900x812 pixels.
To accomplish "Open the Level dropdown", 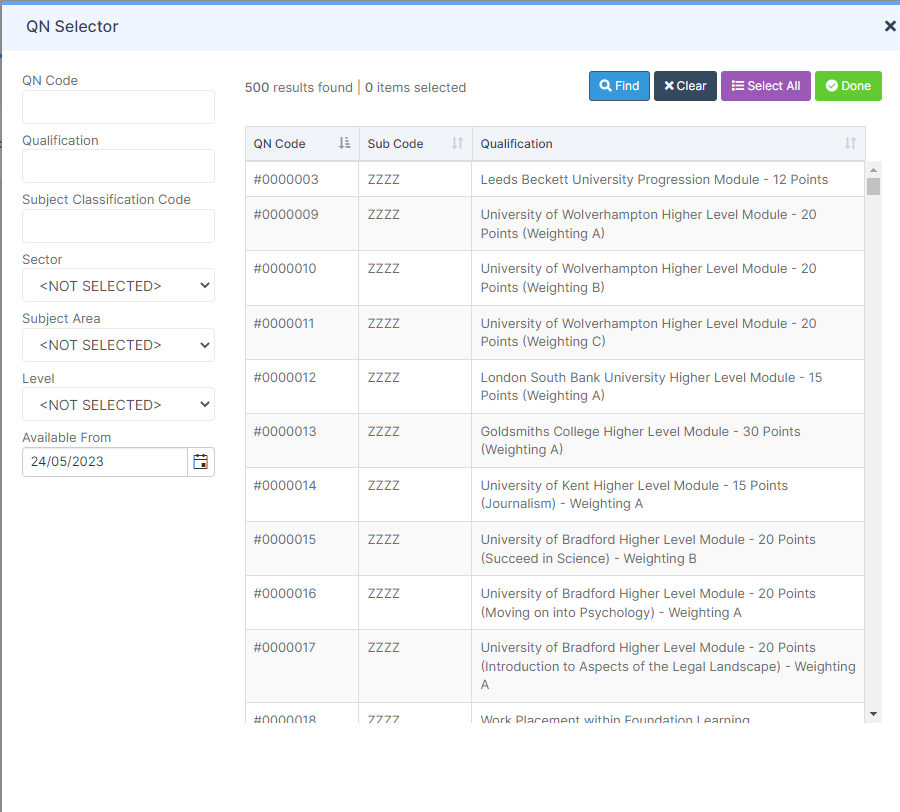I will [x=118, y=405].
